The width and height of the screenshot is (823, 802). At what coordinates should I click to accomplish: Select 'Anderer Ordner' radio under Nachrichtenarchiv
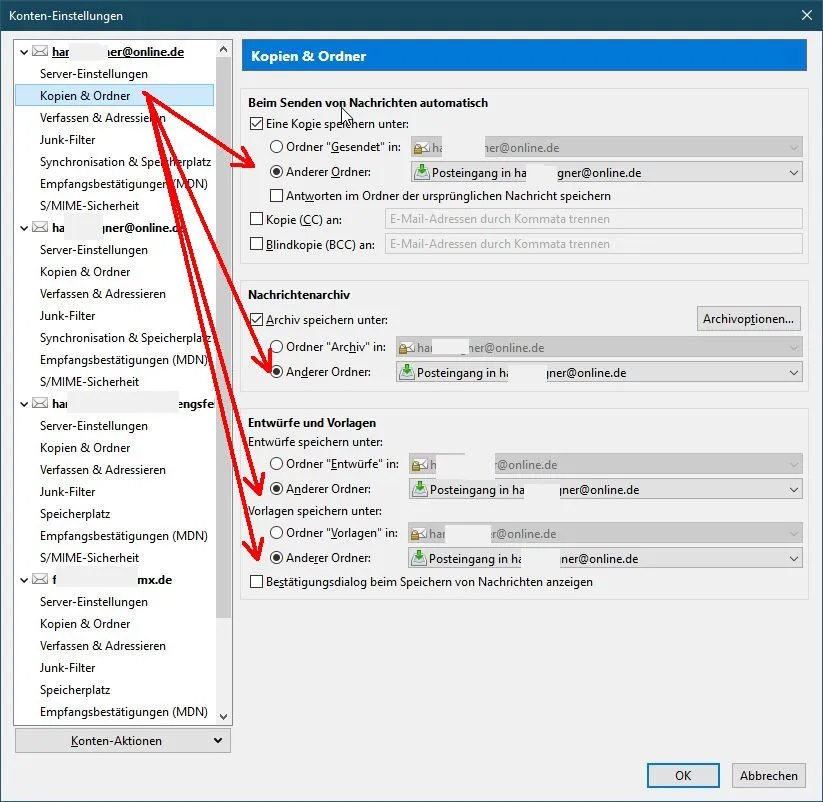tap(276, 372)
